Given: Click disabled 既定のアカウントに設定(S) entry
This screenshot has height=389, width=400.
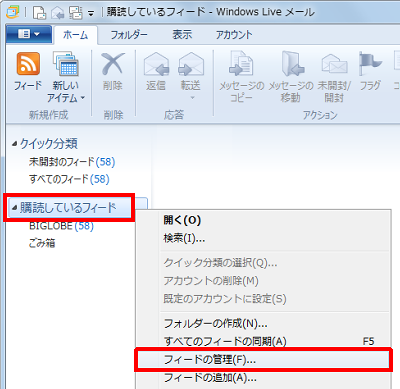Looking at the screenshot, I should 263,299.
